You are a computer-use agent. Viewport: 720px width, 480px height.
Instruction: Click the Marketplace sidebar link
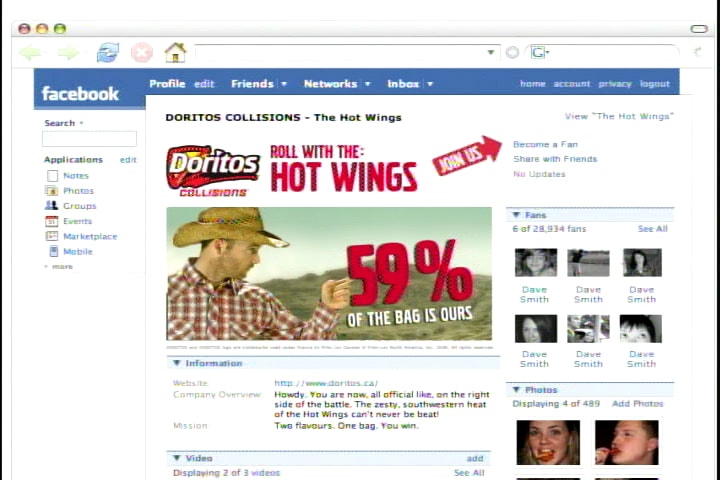[x=90, y=237]
